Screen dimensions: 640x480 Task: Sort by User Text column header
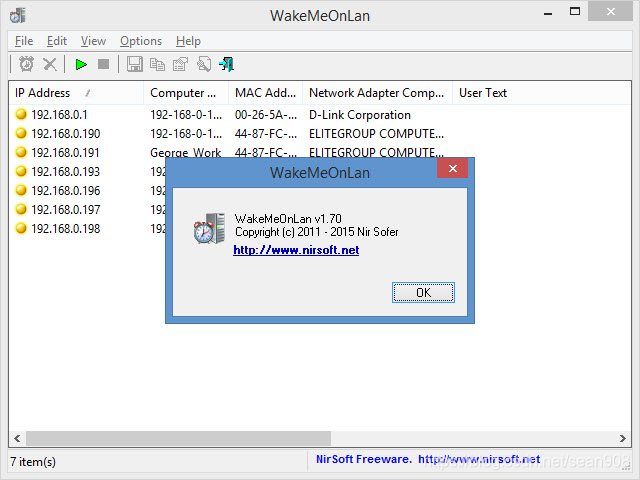point(483,93)
